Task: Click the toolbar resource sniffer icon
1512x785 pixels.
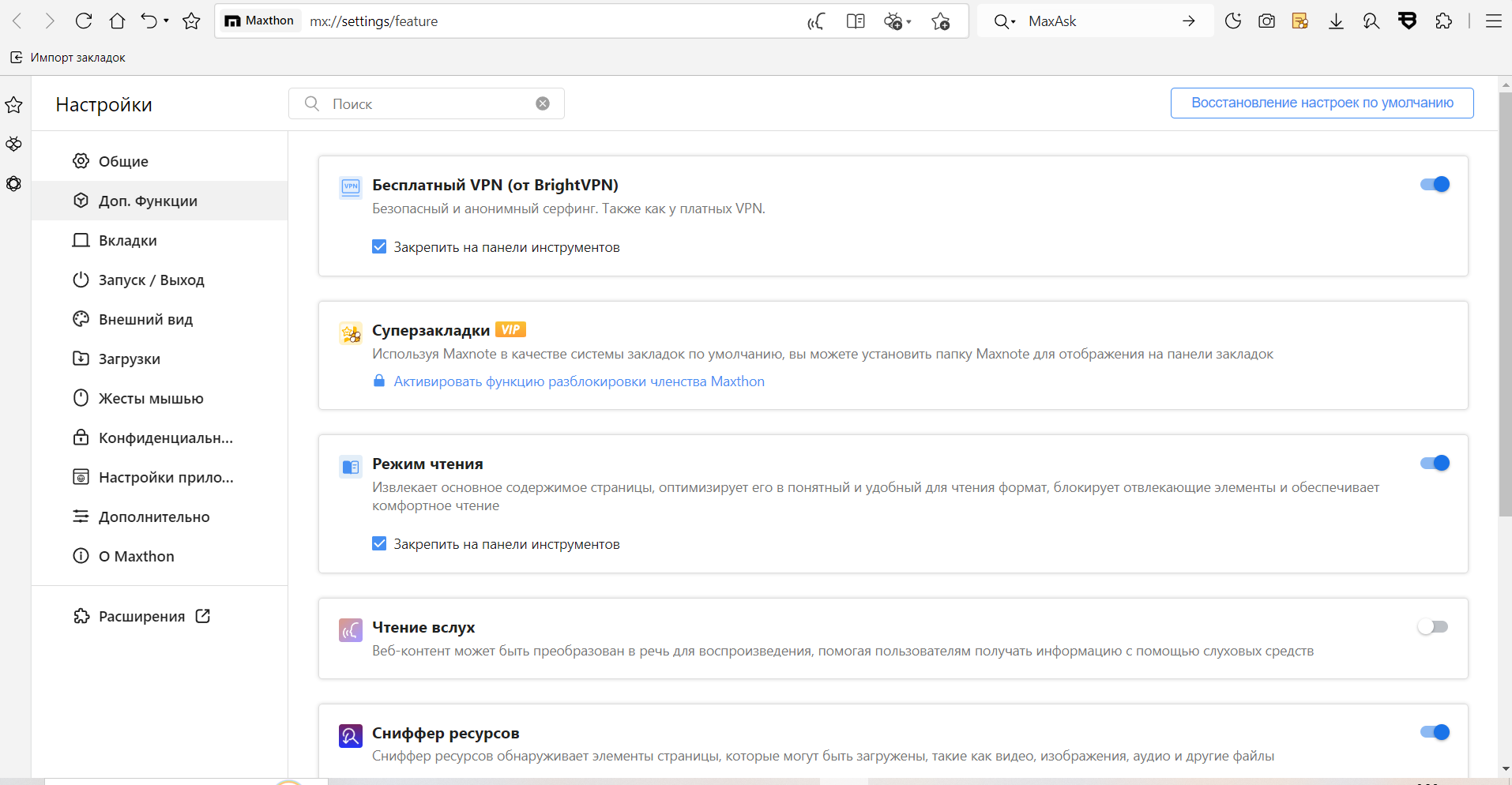Action: pyautogui.click(x=1371, y=21)
